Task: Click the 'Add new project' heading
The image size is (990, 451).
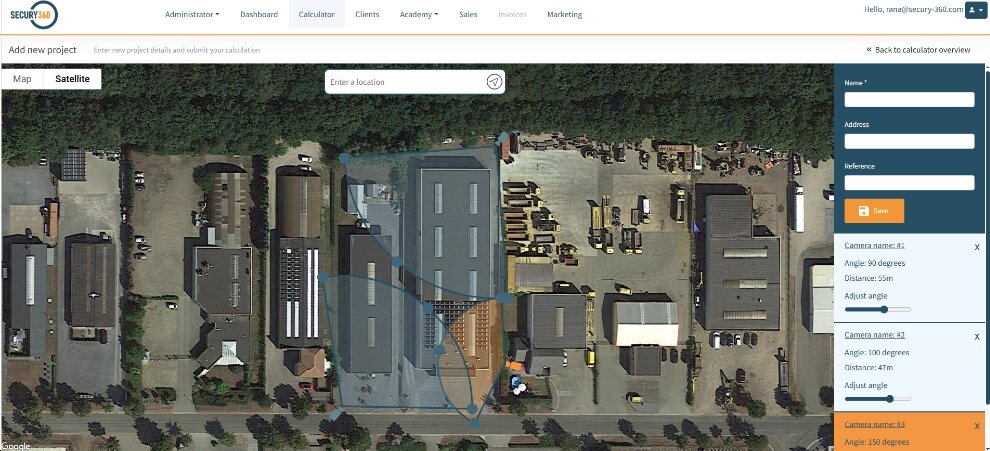Action: pyautogui.click(x=42, y=50)
